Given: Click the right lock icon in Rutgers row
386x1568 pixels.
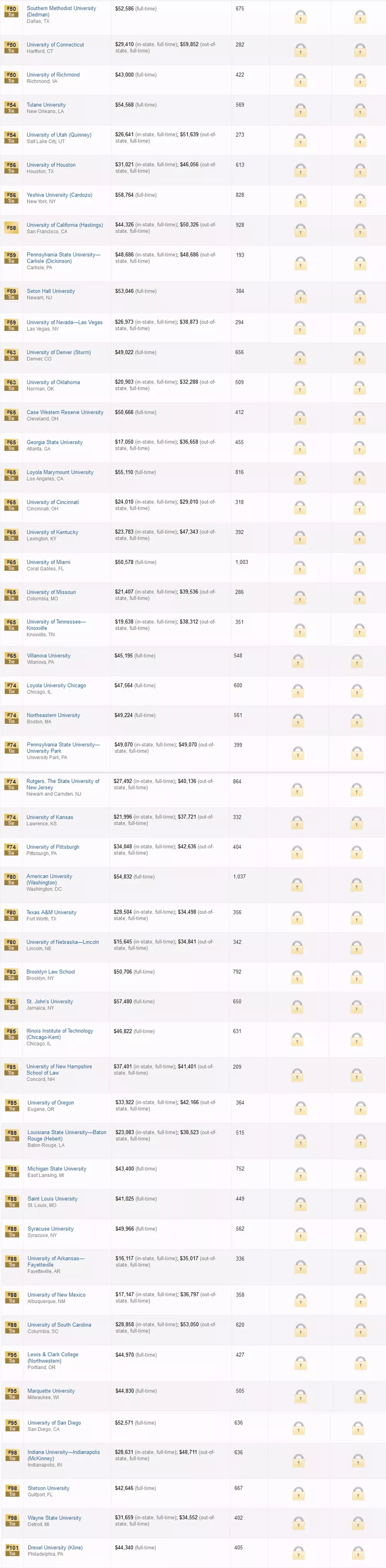Looking at the screenshot, I should (357, 790).
